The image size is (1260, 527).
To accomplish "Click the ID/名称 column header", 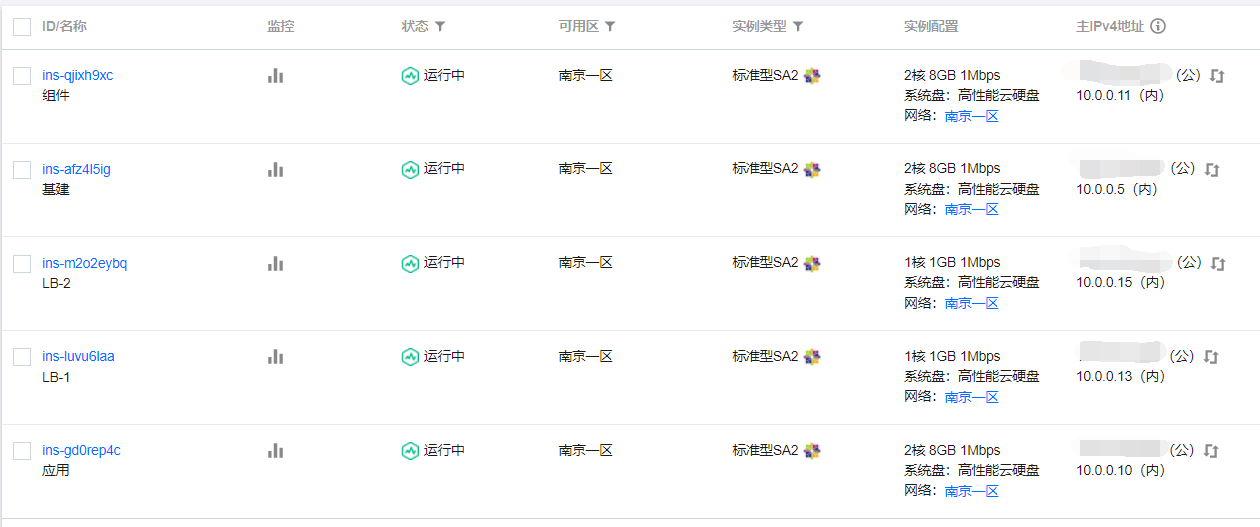I will click(x=64, y=27).
